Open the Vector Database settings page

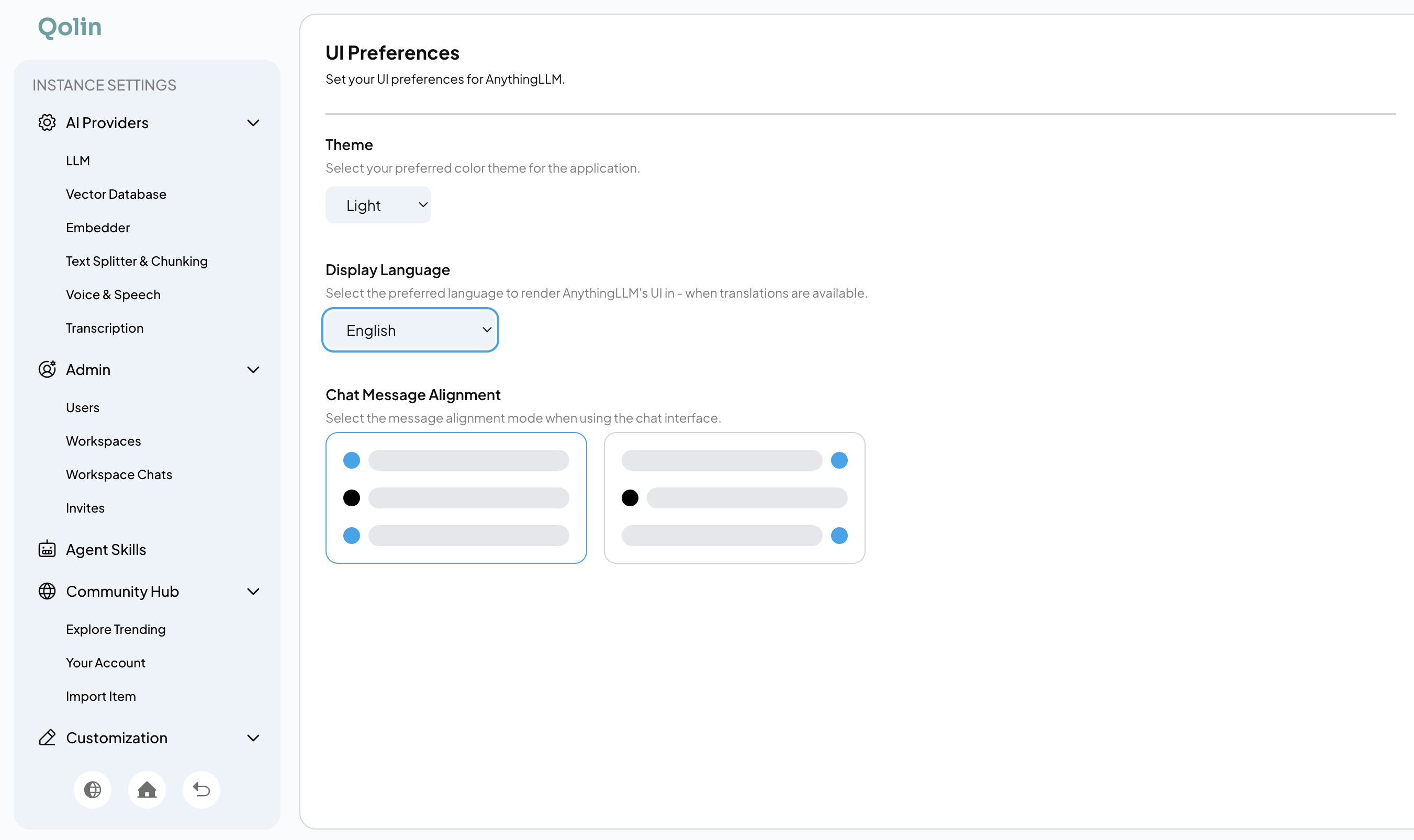116,194
